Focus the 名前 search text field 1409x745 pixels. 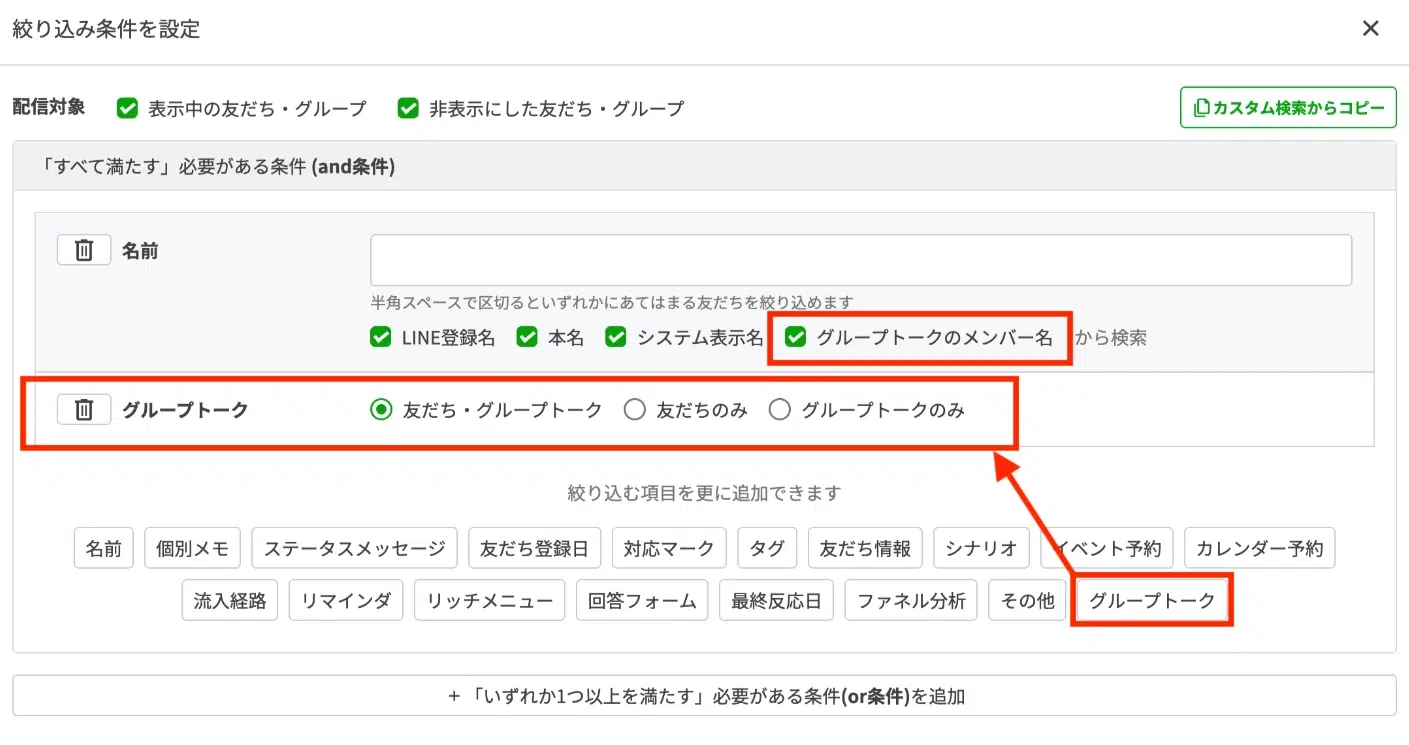pos(861,260)
